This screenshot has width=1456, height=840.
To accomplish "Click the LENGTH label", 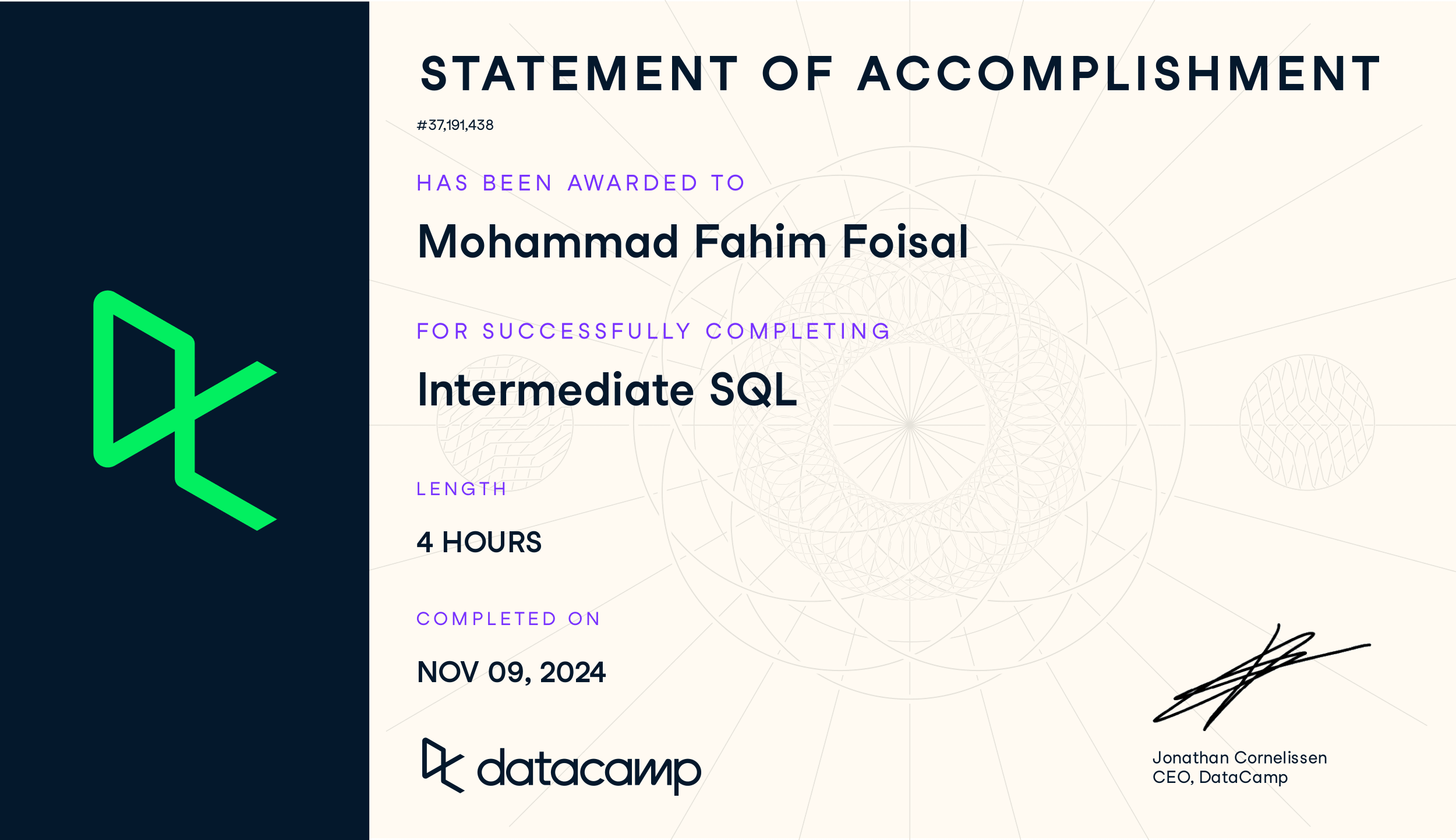I will pos(461,489).
